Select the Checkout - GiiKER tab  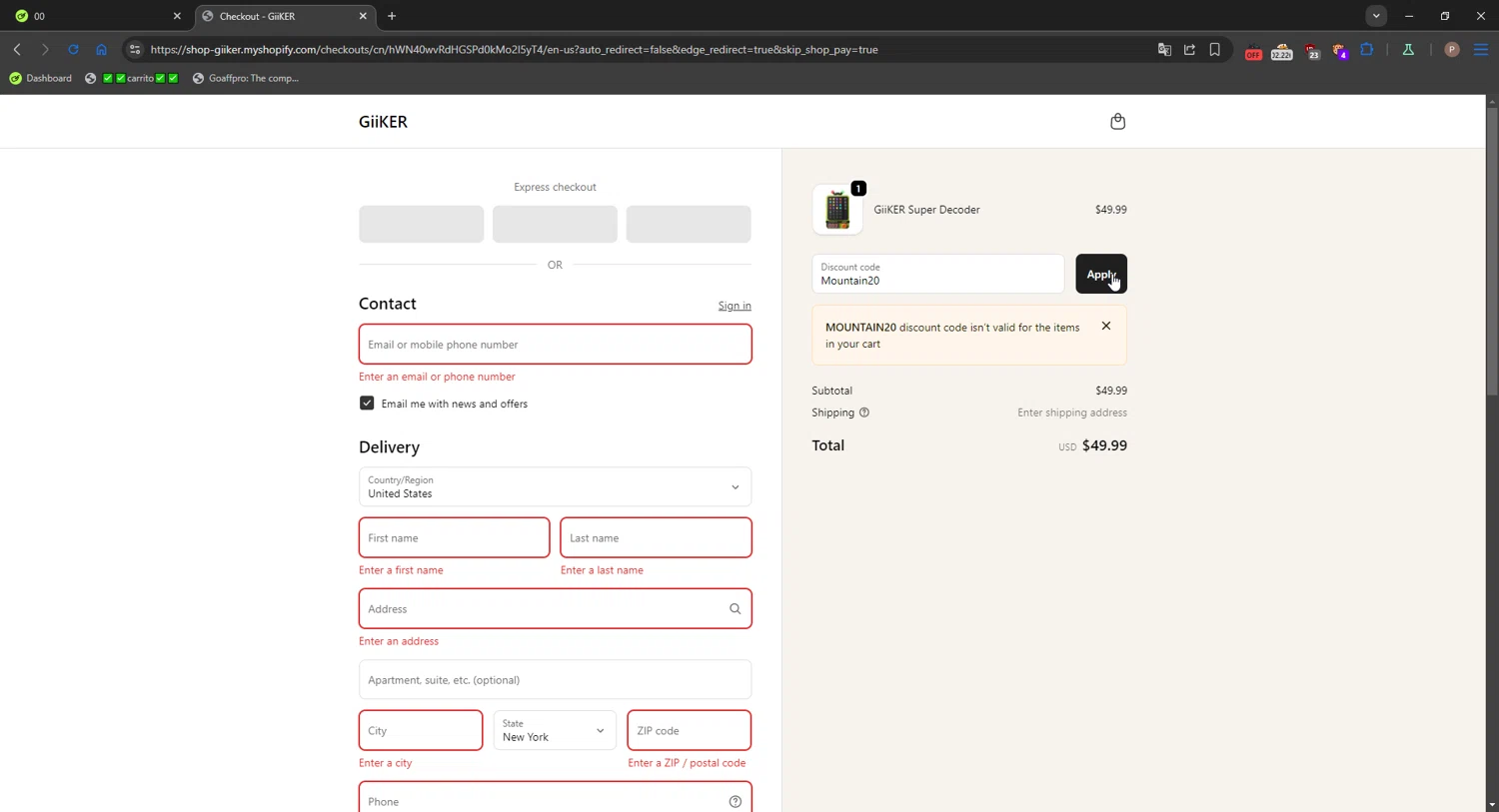pyautogui.click(x=284, y=16)
